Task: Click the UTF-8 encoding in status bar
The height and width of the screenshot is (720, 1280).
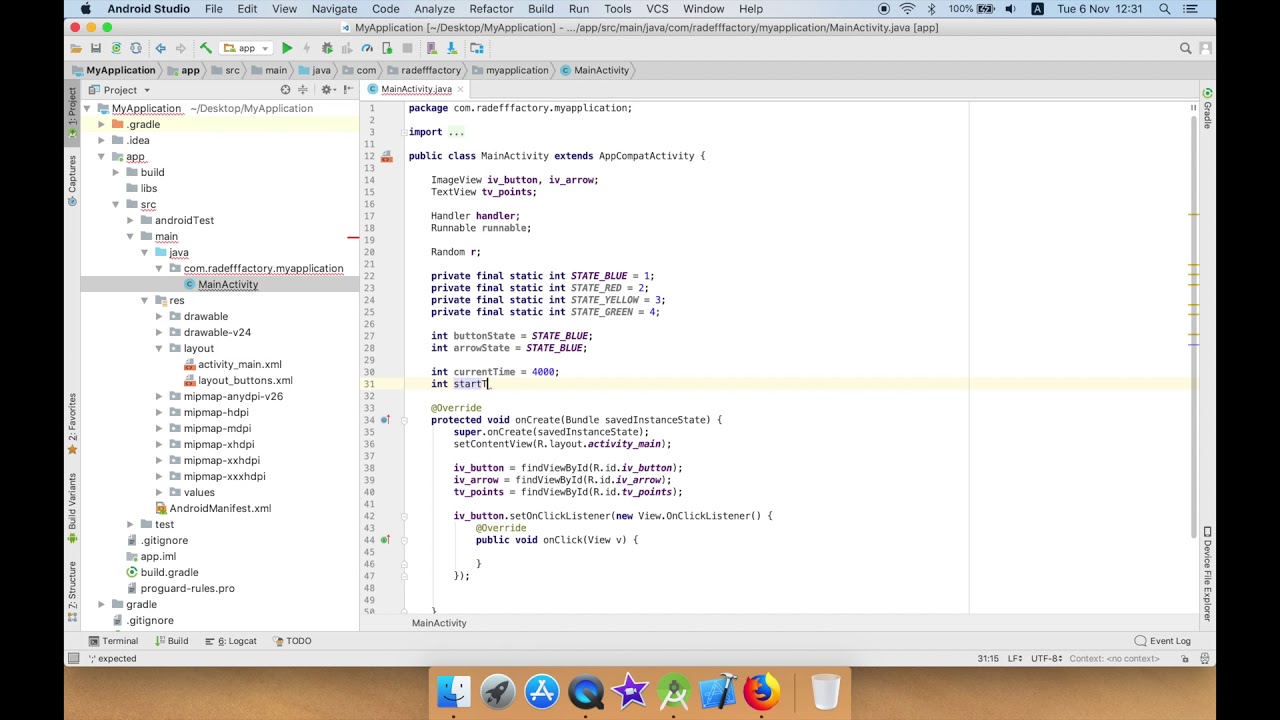Action: 1046,658
